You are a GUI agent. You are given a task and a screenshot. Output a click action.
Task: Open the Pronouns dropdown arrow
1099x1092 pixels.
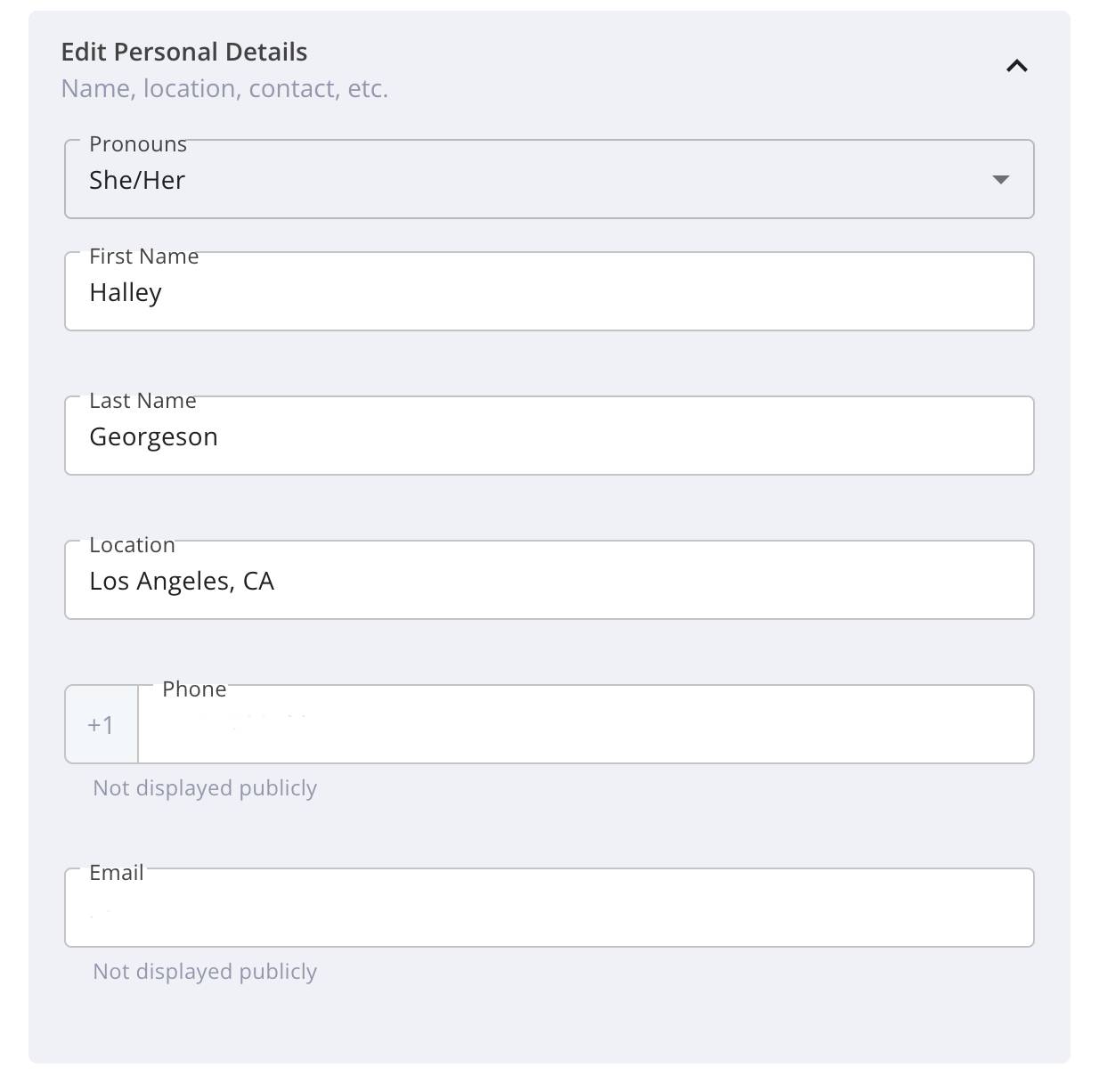tap(1000, 180)
